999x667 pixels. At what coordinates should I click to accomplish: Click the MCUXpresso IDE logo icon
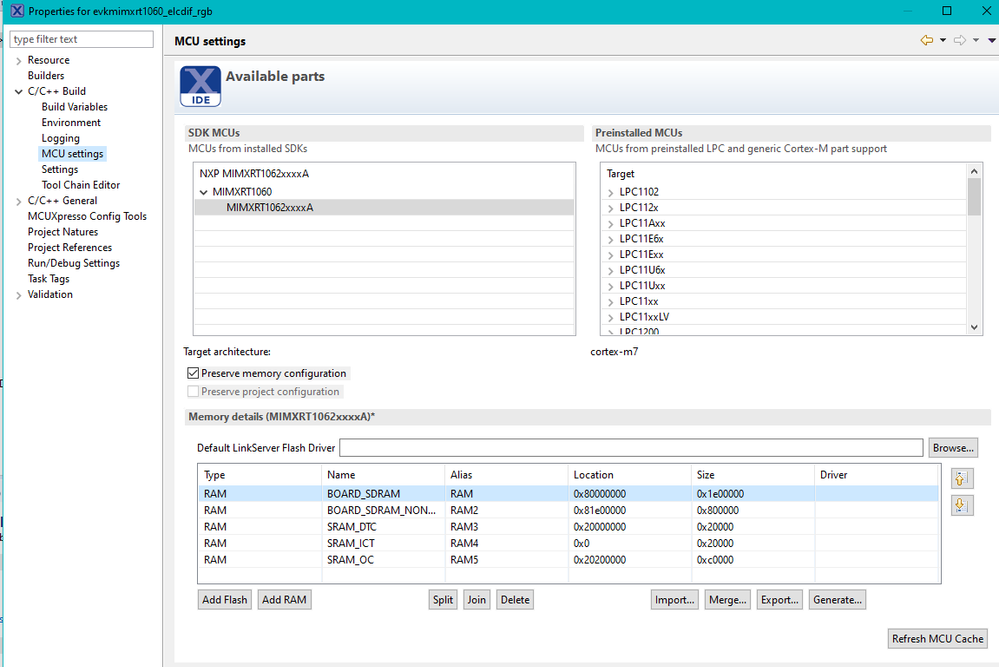point(200,86)
